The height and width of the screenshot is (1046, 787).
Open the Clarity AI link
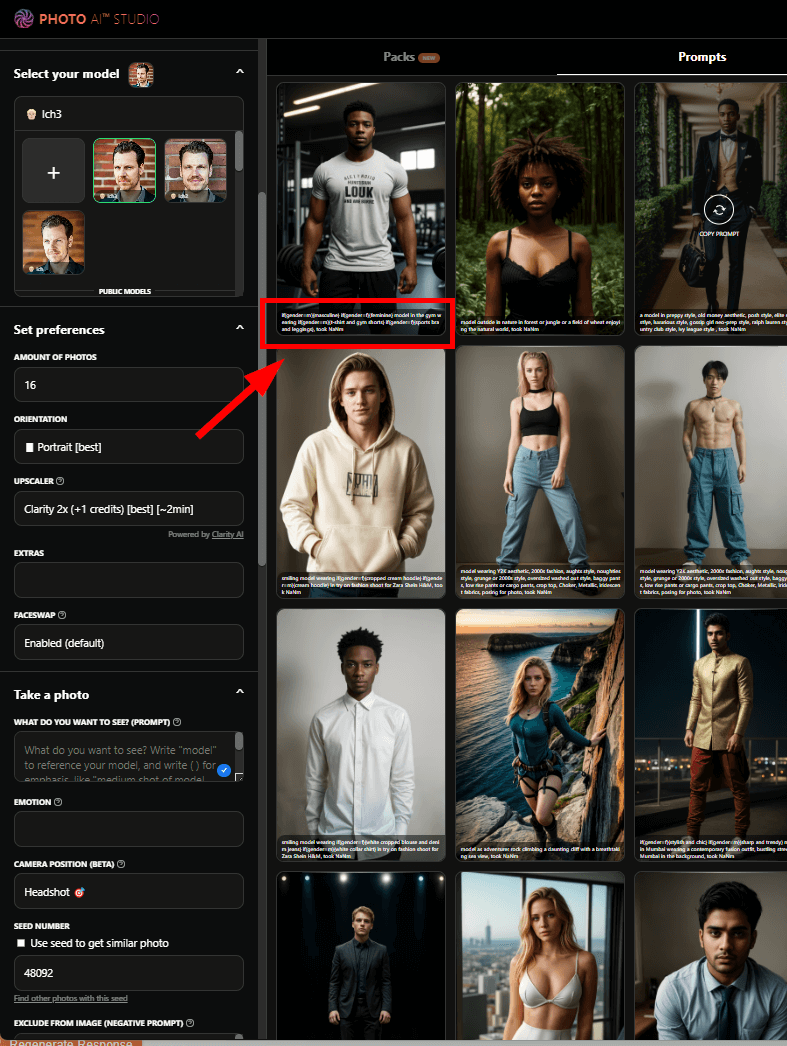coord(227,534)
